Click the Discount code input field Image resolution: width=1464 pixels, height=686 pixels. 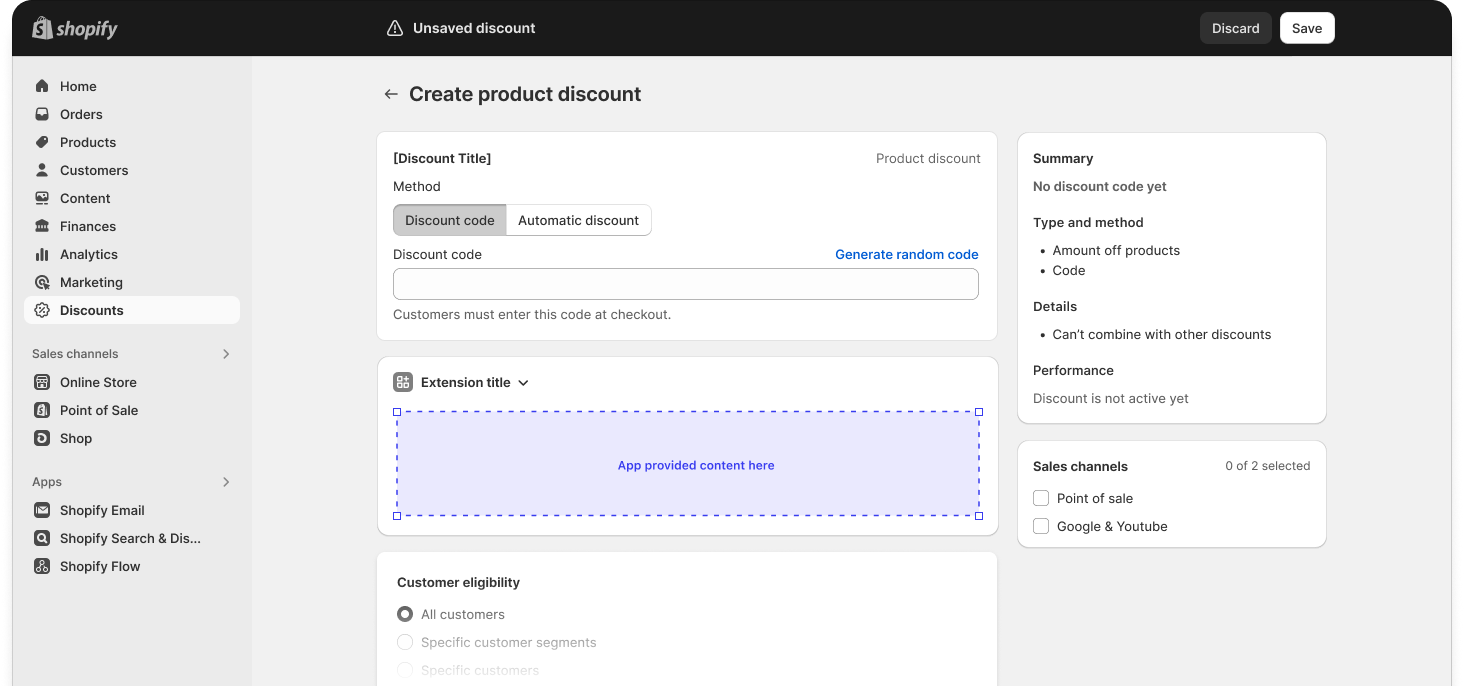(685, 284)
